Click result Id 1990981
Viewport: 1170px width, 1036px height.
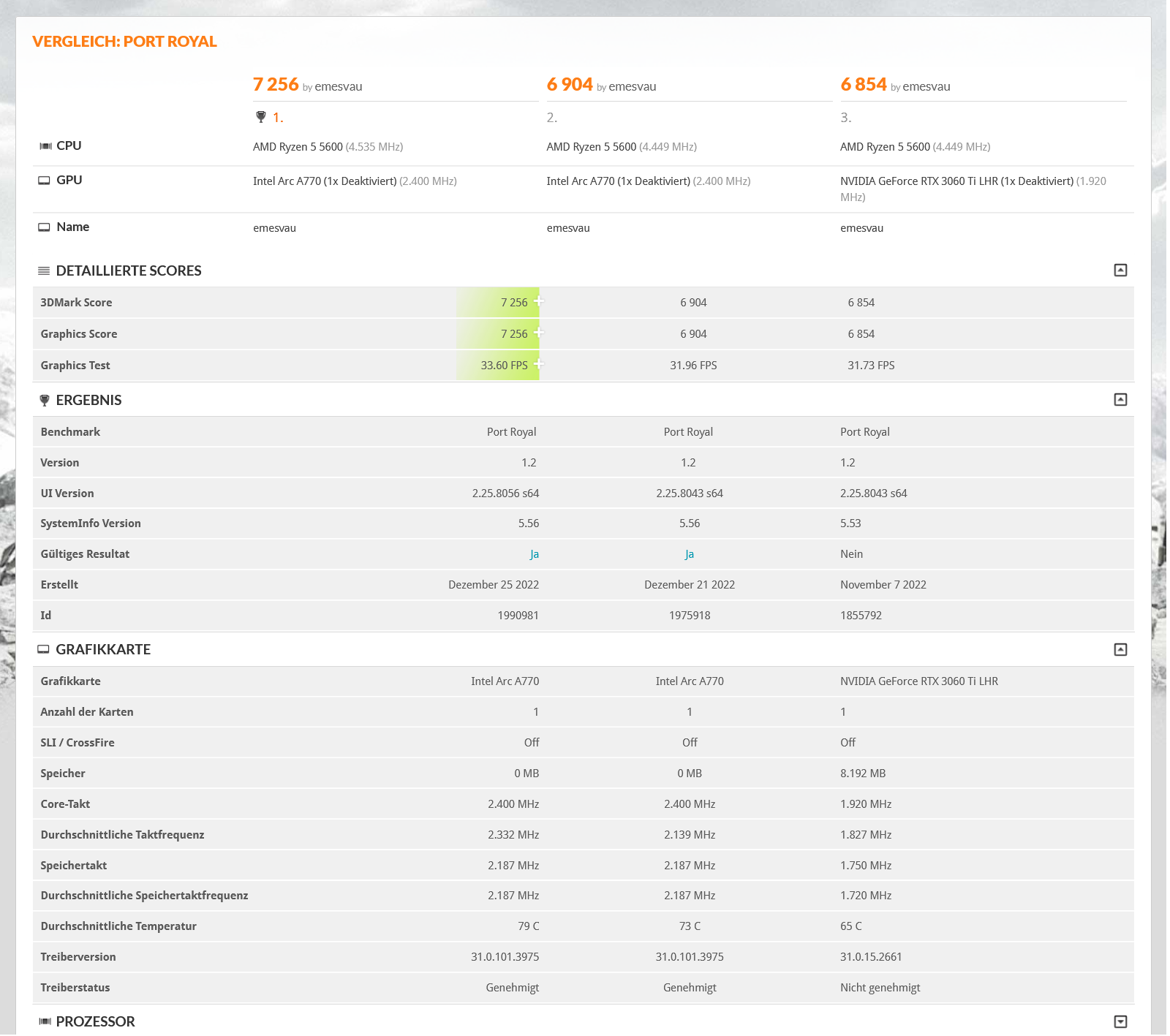(x=518, y=616)
